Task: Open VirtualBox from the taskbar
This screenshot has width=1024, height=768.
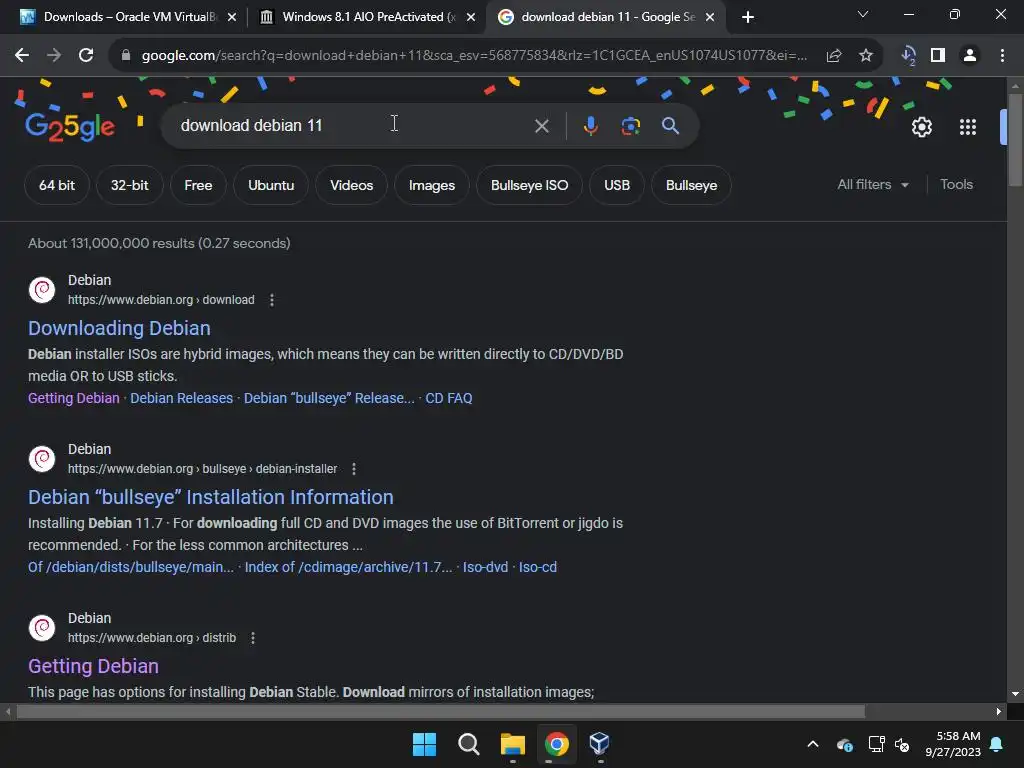Action: [x=600, y=743]
